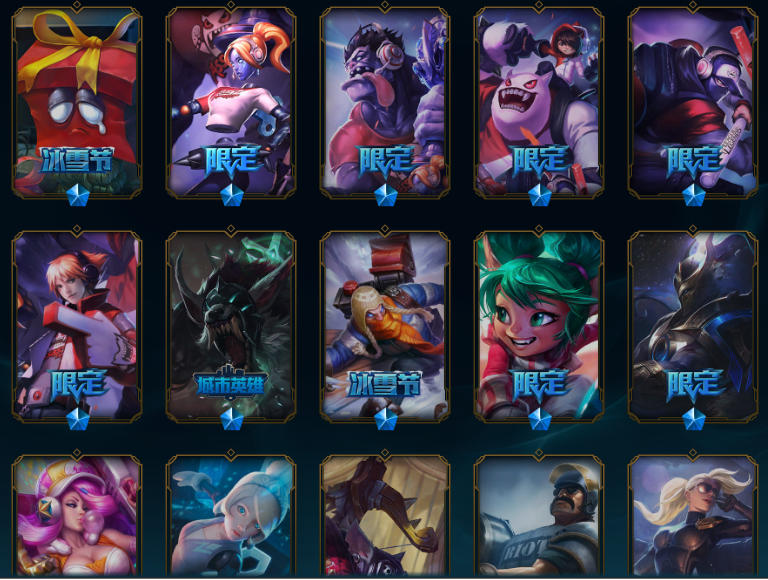Select the dark armored knight skin card
This screenshot has width=768, height=580.
693,326
